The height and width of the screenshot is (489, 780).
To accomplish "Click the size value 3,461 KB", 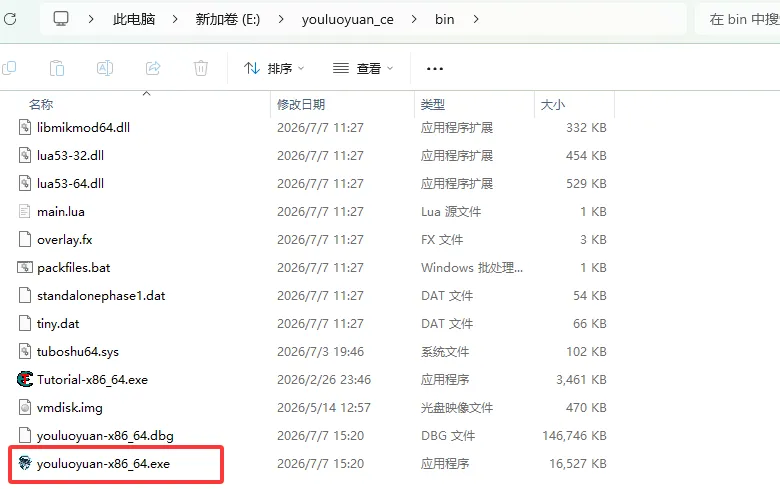I will coord(581,380).
